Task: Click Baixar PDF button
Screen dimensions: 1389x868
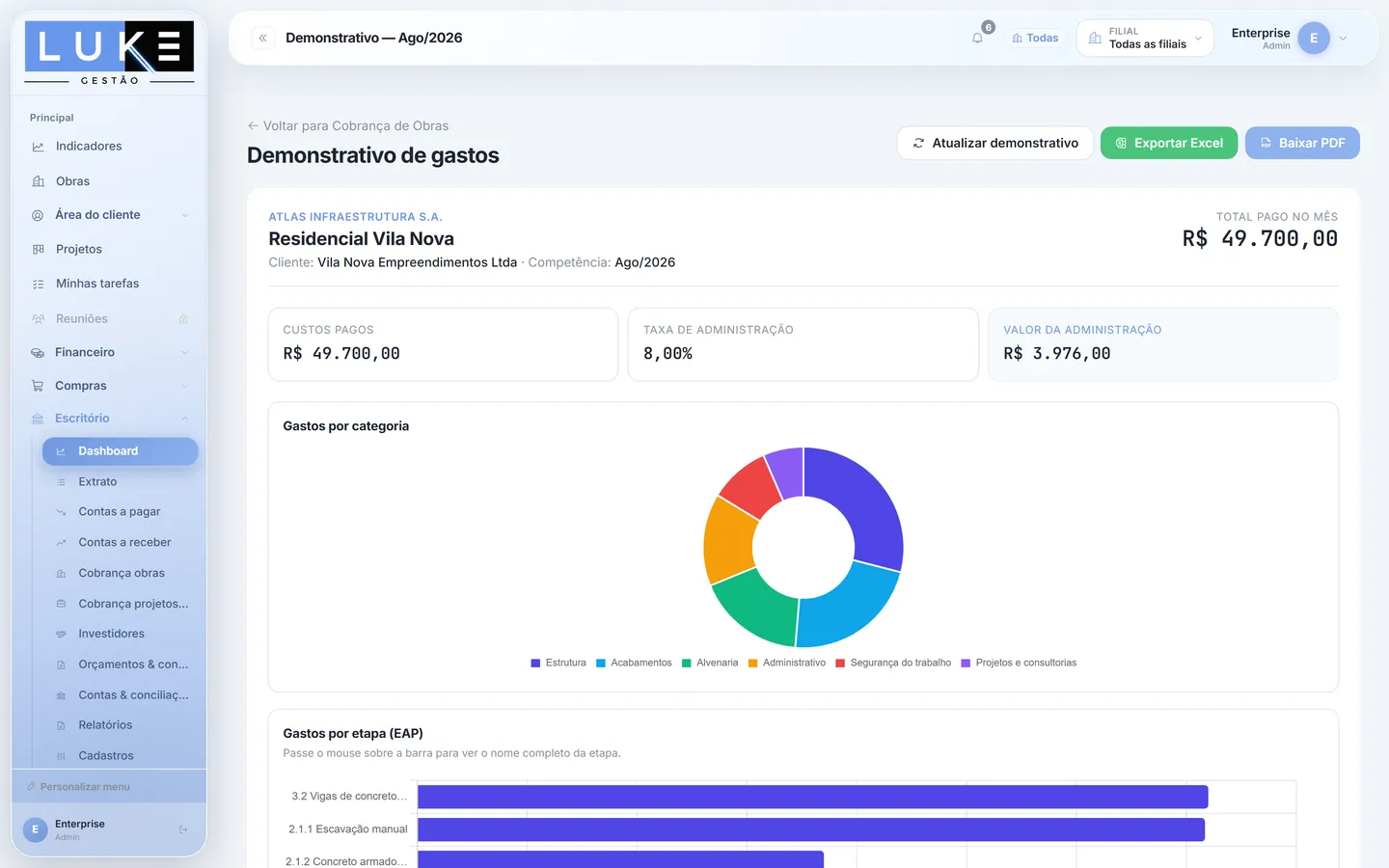Action: click(1302, 143)
